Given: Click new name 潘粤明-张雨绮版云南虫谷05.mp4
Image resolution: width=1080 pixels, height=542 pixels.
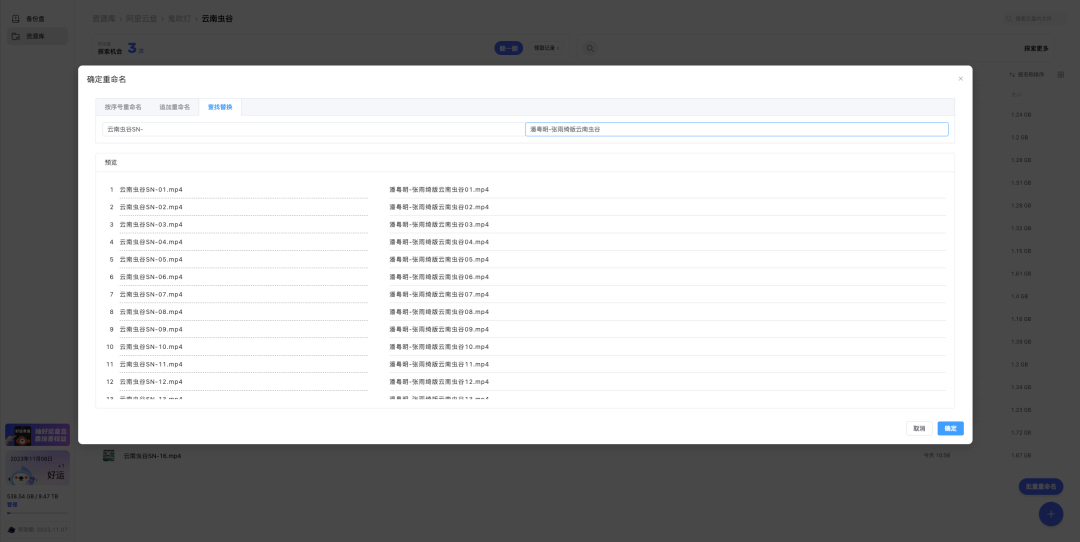Looking at the screenshot, I should coord(439,260).
